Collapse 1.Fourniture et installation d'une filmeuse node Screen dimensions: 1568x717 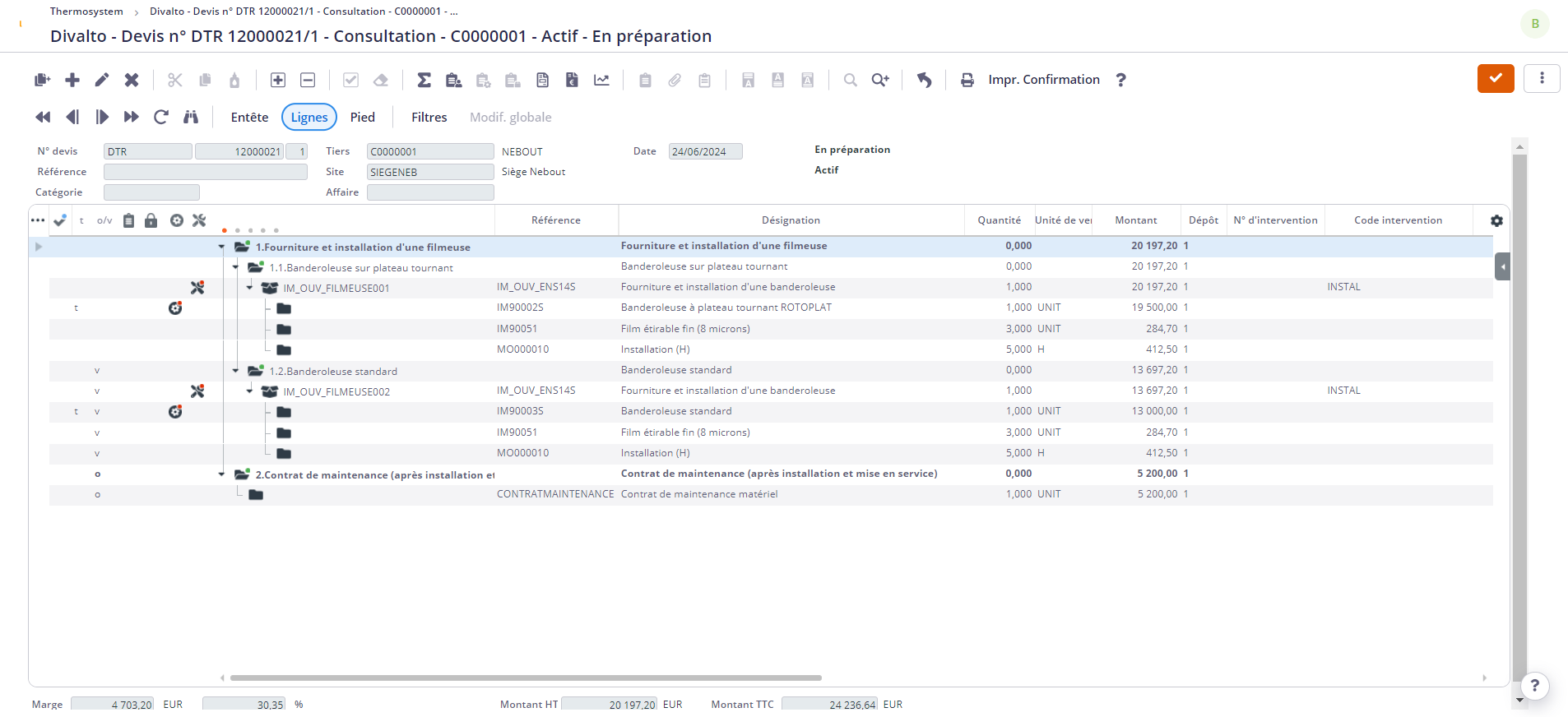(x=221, y=247)
